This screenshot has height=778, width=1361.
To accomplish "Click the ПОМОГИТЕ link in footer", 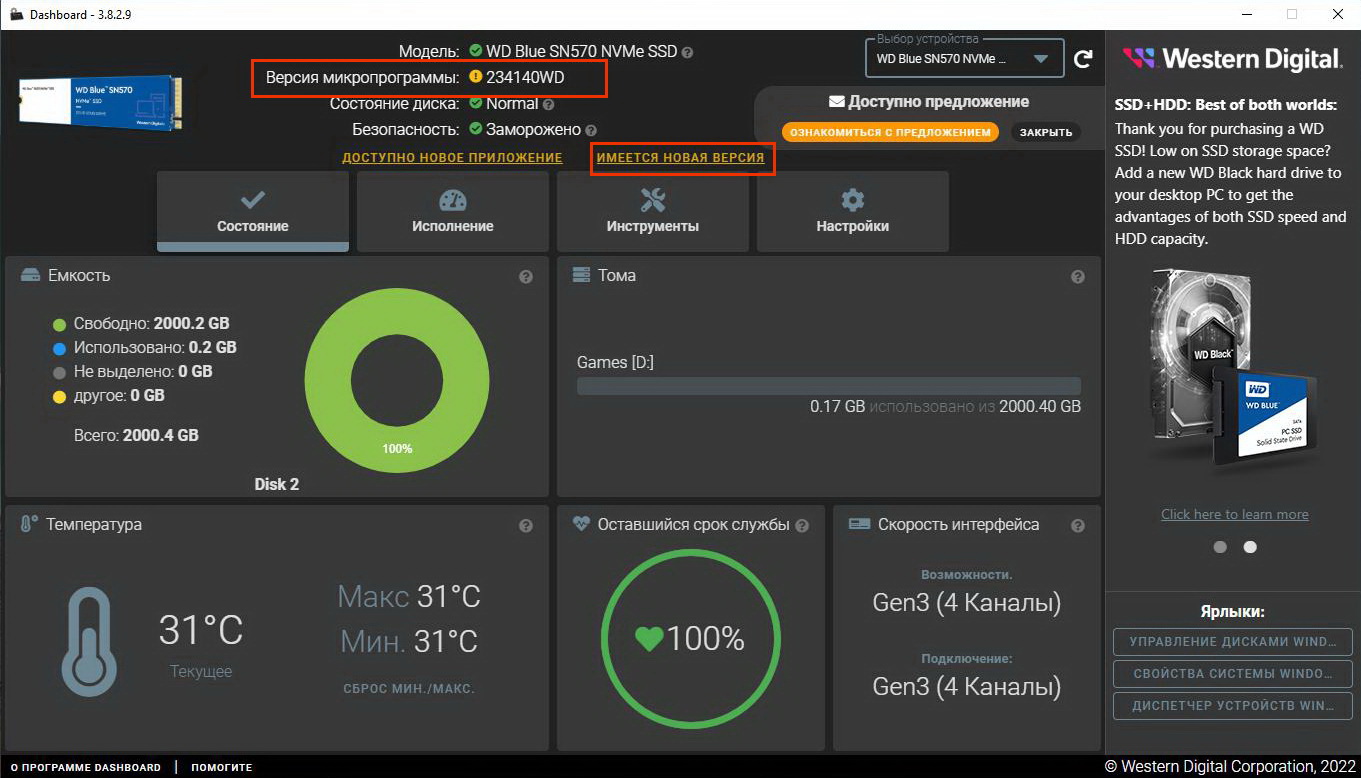I will coord(222,767).
